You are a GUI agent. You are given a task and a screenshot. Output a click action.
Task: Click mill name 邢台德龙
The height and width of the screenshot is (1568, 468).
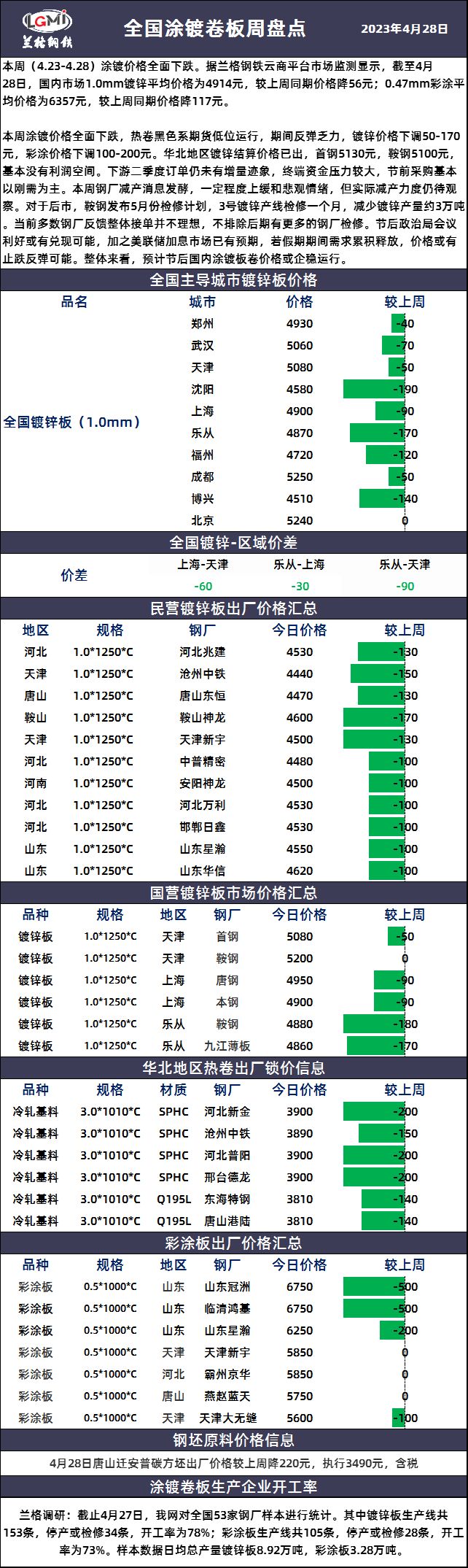tap(227, 1178)
